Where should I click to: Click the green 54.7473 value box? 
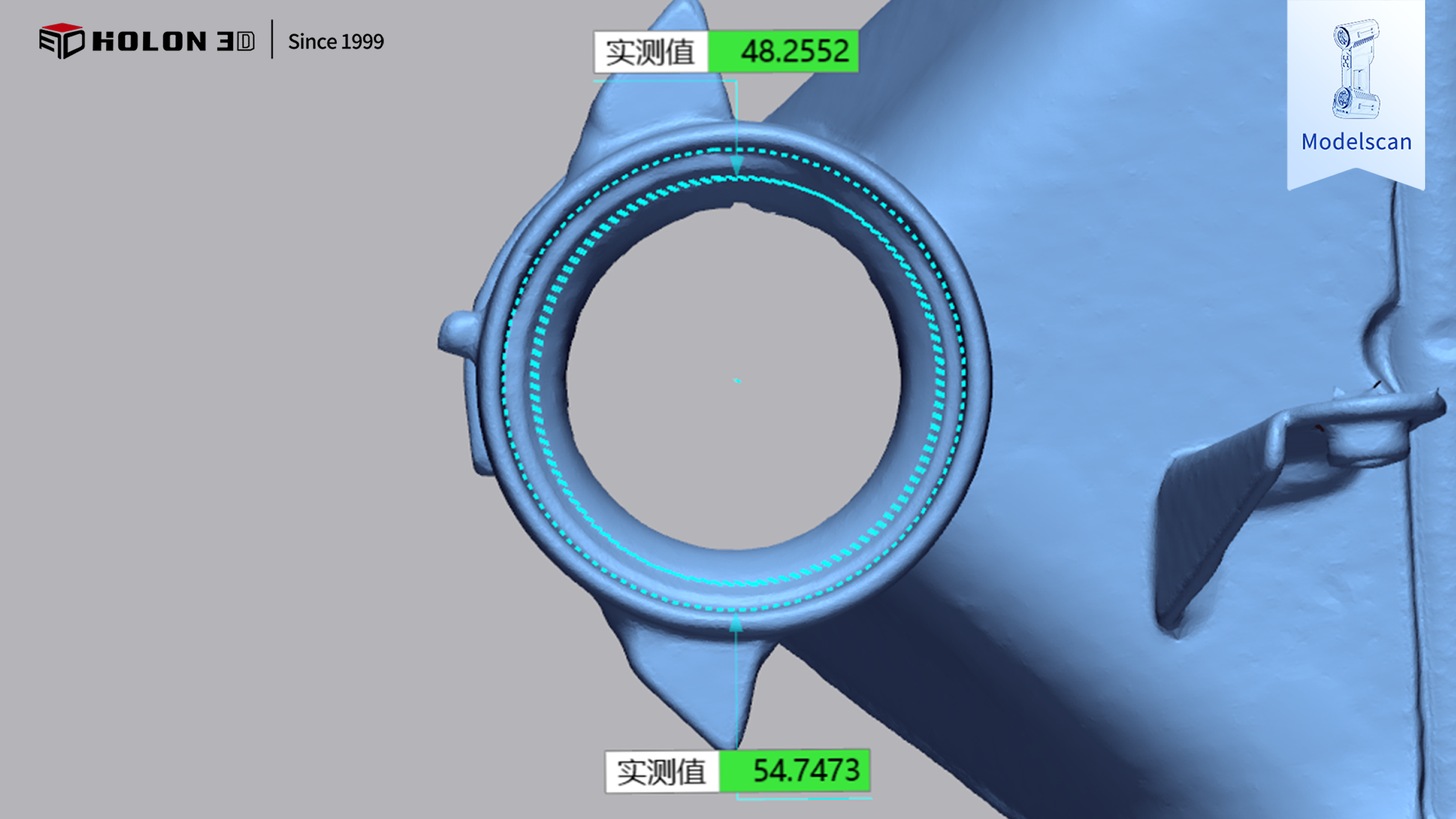[x=795, y=770]
